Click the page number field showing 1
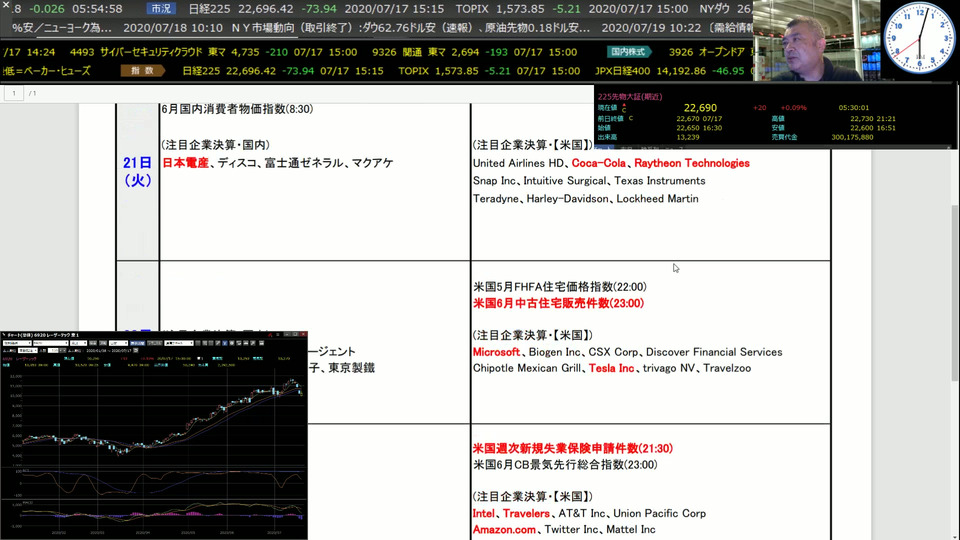This screenshot has height=540, width=960. click(x=13, y=93)
